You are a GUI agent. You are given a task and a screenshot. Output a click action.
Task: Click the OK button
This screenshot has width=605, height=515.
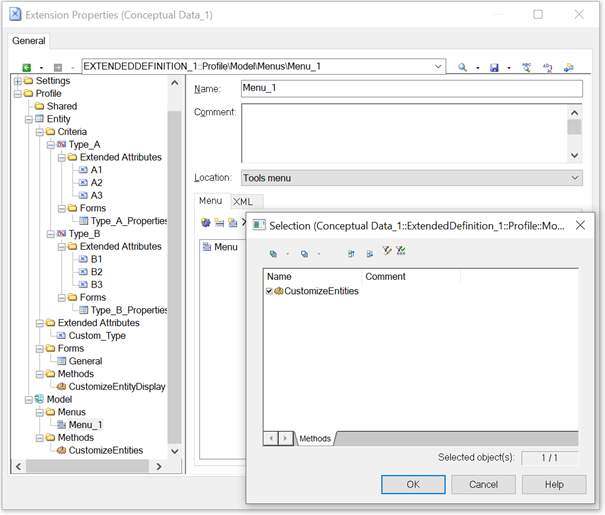(413, 484)
